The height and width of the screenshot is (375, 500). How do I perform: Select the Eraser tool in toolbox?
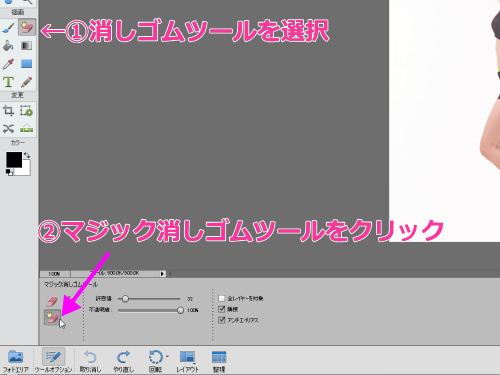pyautogui.click(x=27, y=27)
